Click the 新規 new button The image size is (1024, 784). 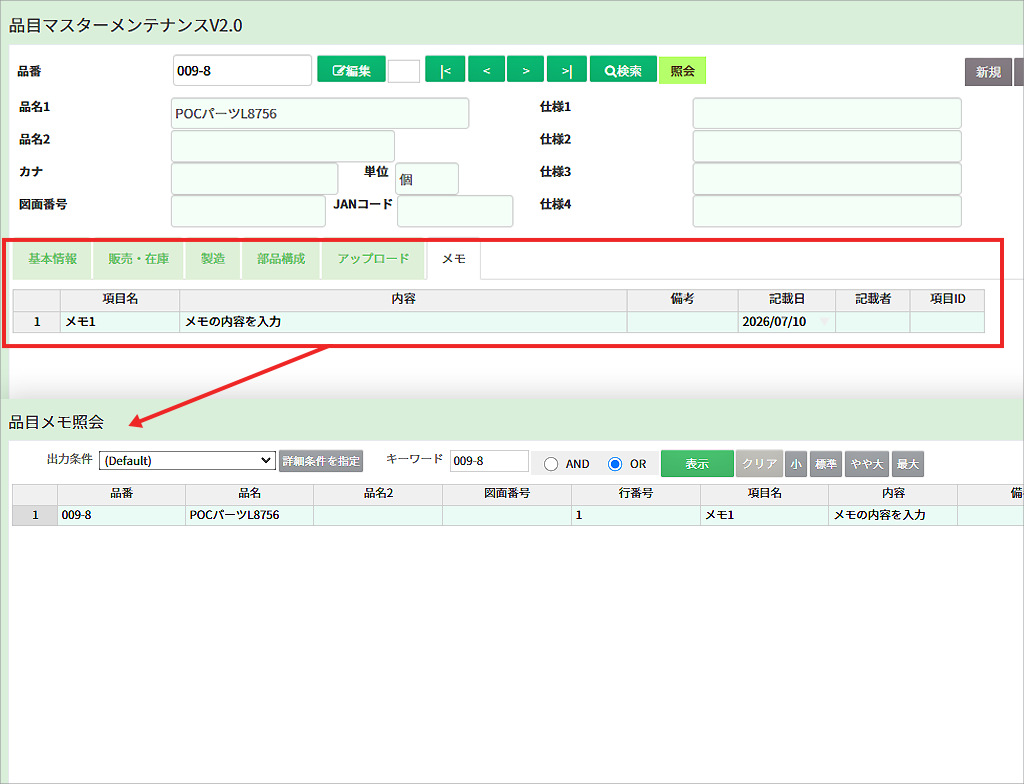(x=988, y=72)
